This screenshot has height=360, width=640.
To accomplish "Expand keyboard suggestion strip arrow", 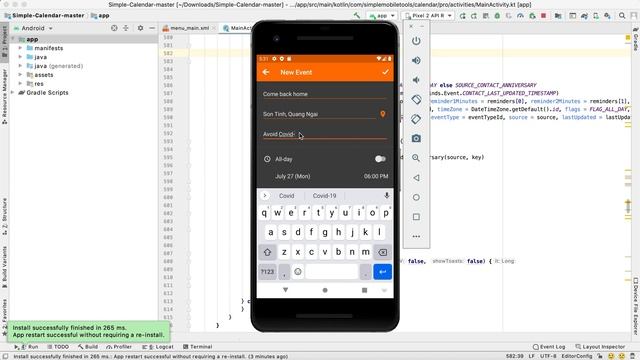I will click(264, 196).
